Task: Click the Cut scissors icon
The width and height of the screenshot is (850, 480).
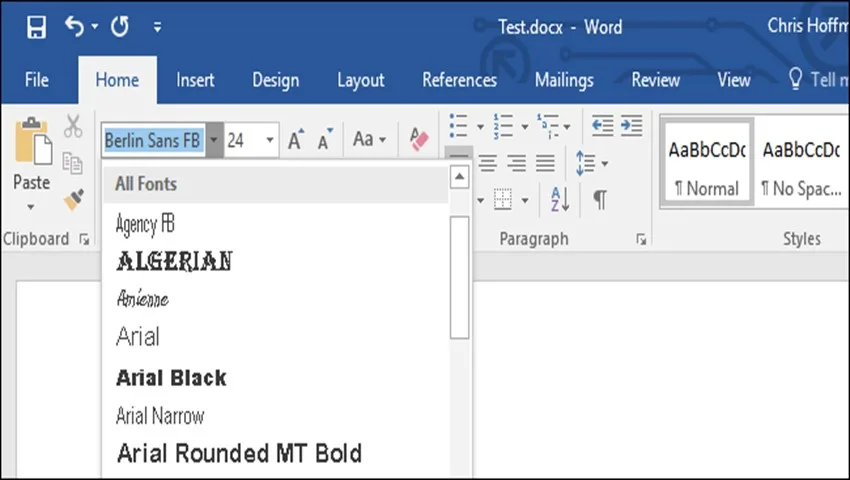Action: pyautogui.click(x=73, y=126)
